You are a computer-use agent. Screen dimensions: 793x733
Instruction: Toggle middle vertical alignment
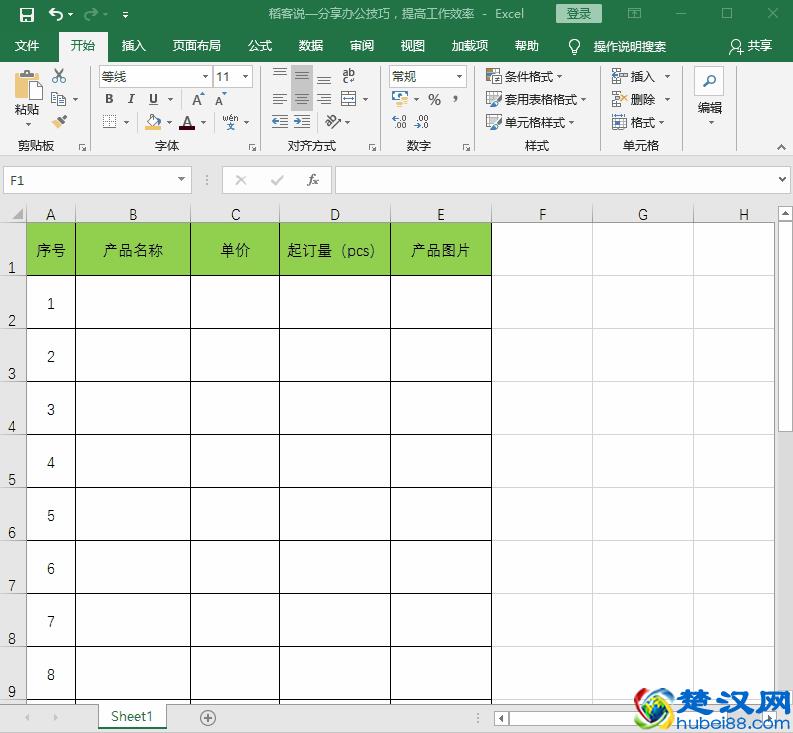click(302, 76)
